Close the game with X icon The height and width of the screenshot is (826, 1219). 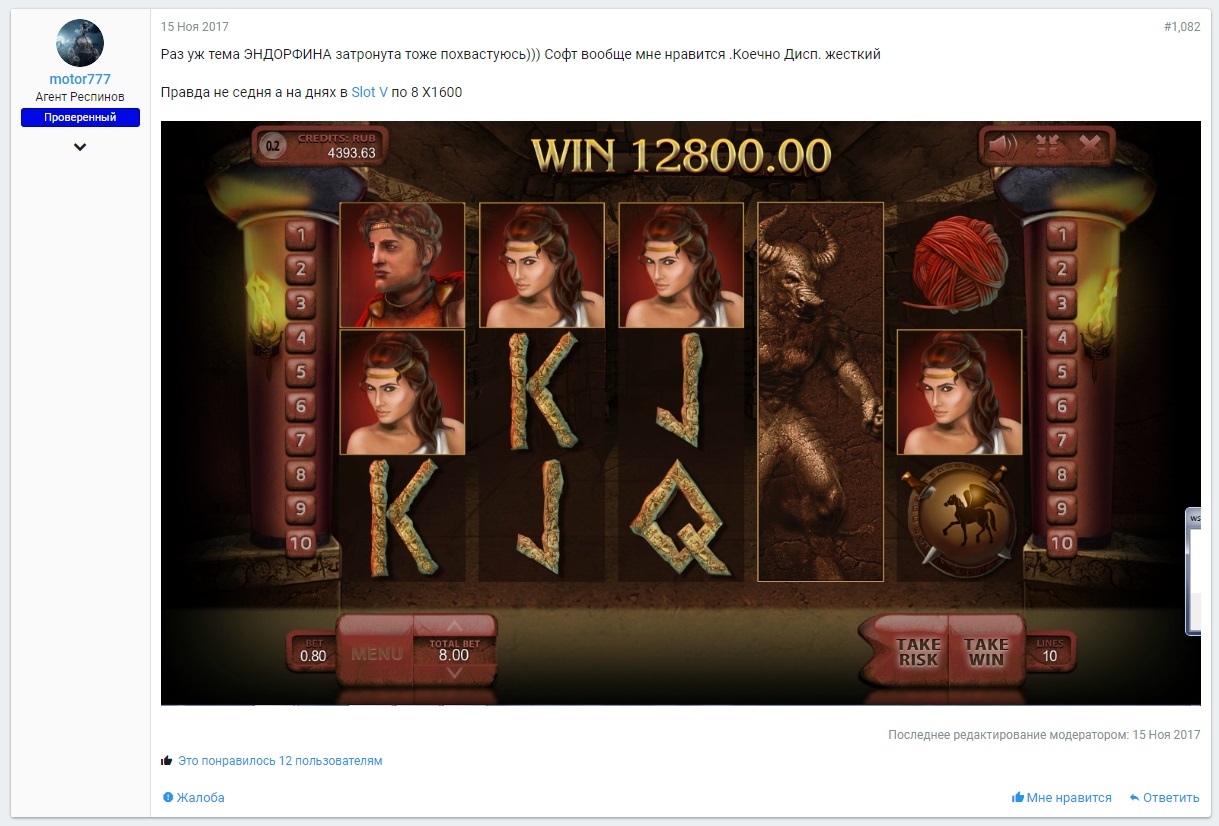(x=1090, y=146)
